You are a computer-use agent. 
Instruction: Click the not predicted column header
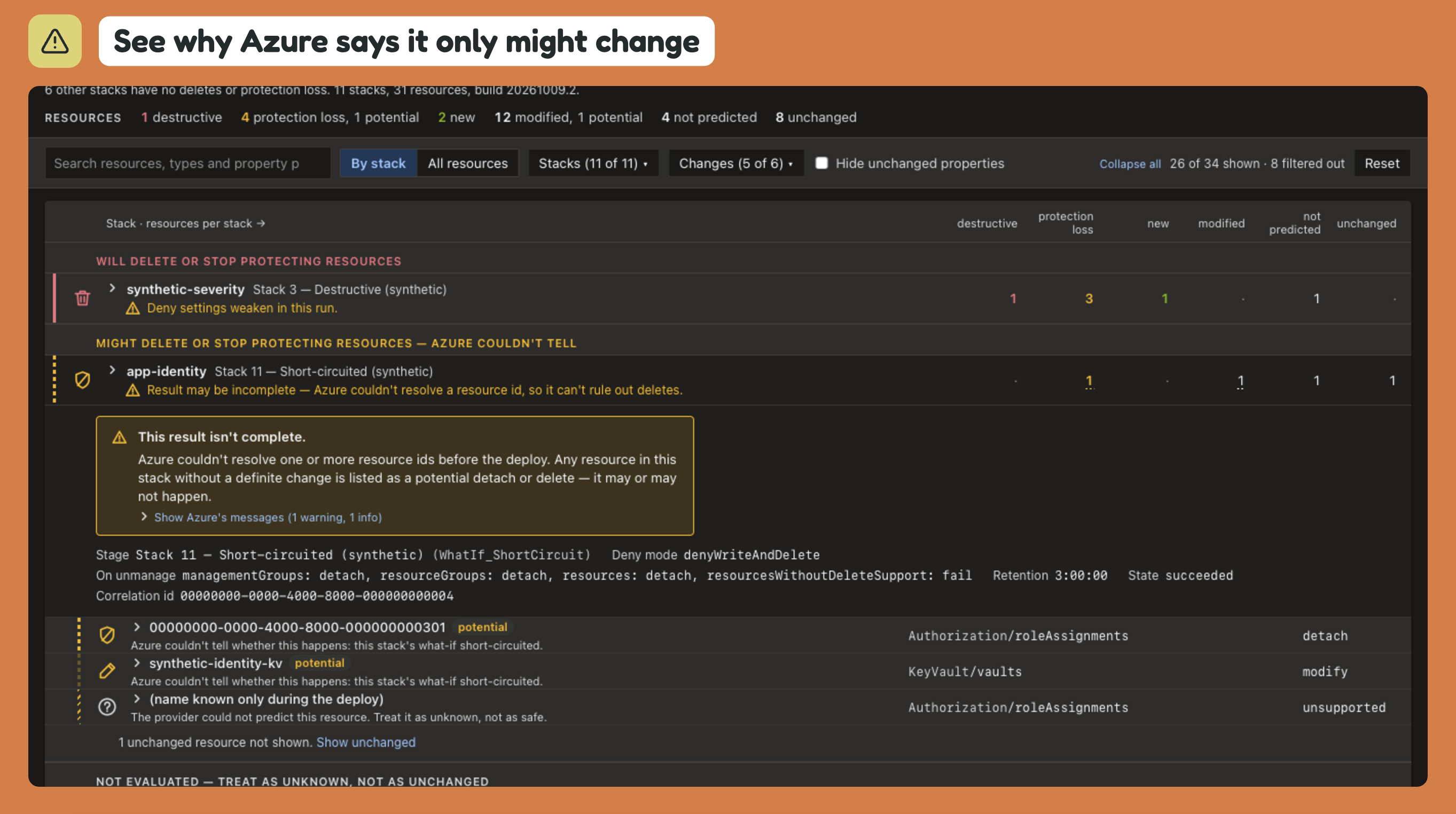coord(1295,223)
